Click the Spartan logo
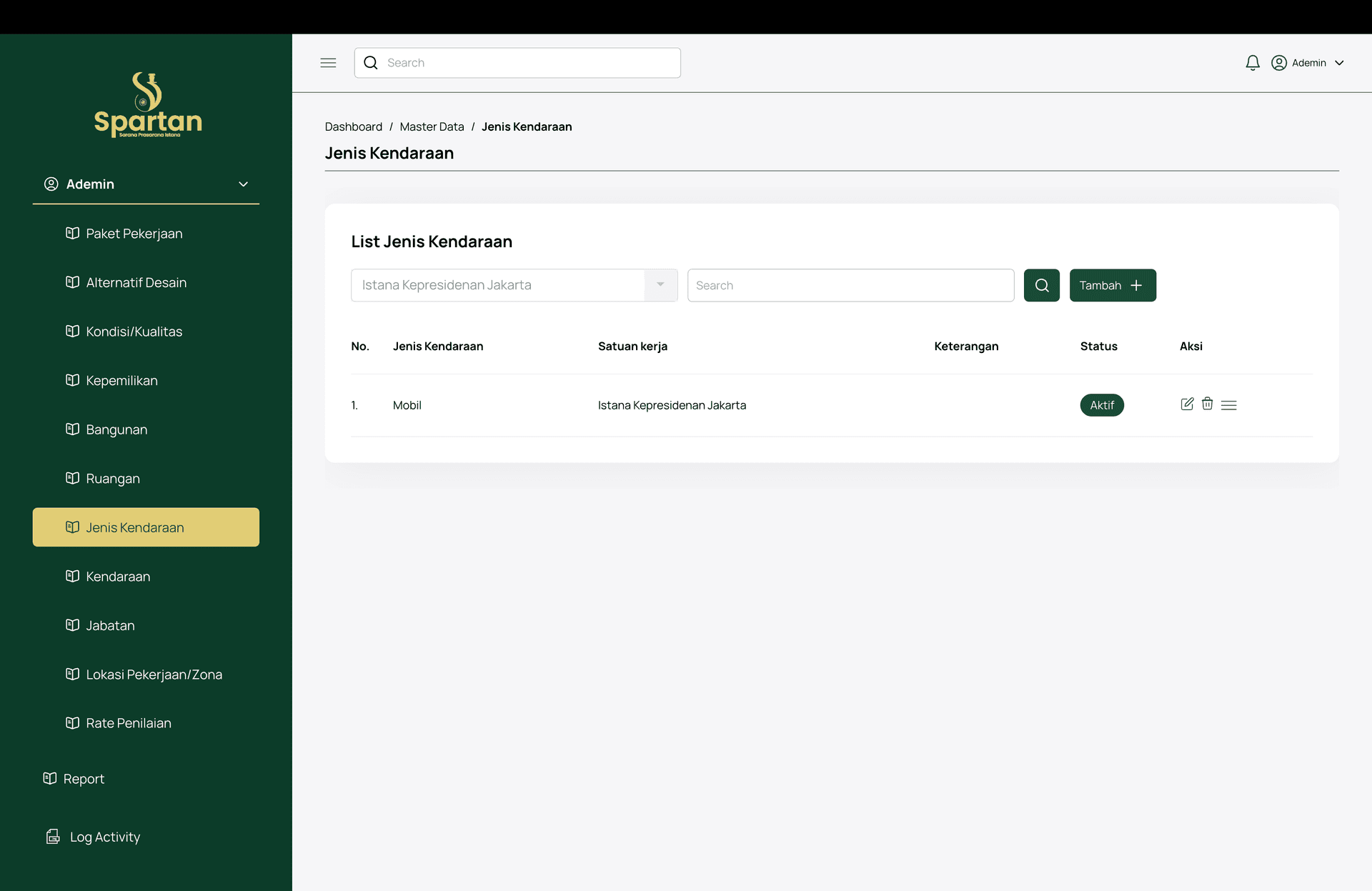The image size is (1372, 891). click(x=148, y=104)
